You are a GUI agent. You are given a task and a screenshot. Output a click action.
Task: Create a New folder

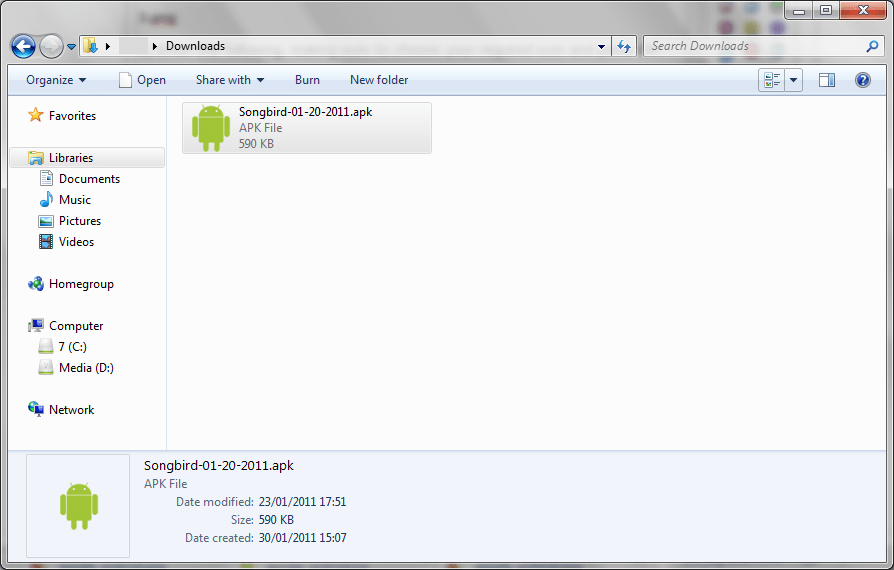(379, 80)
